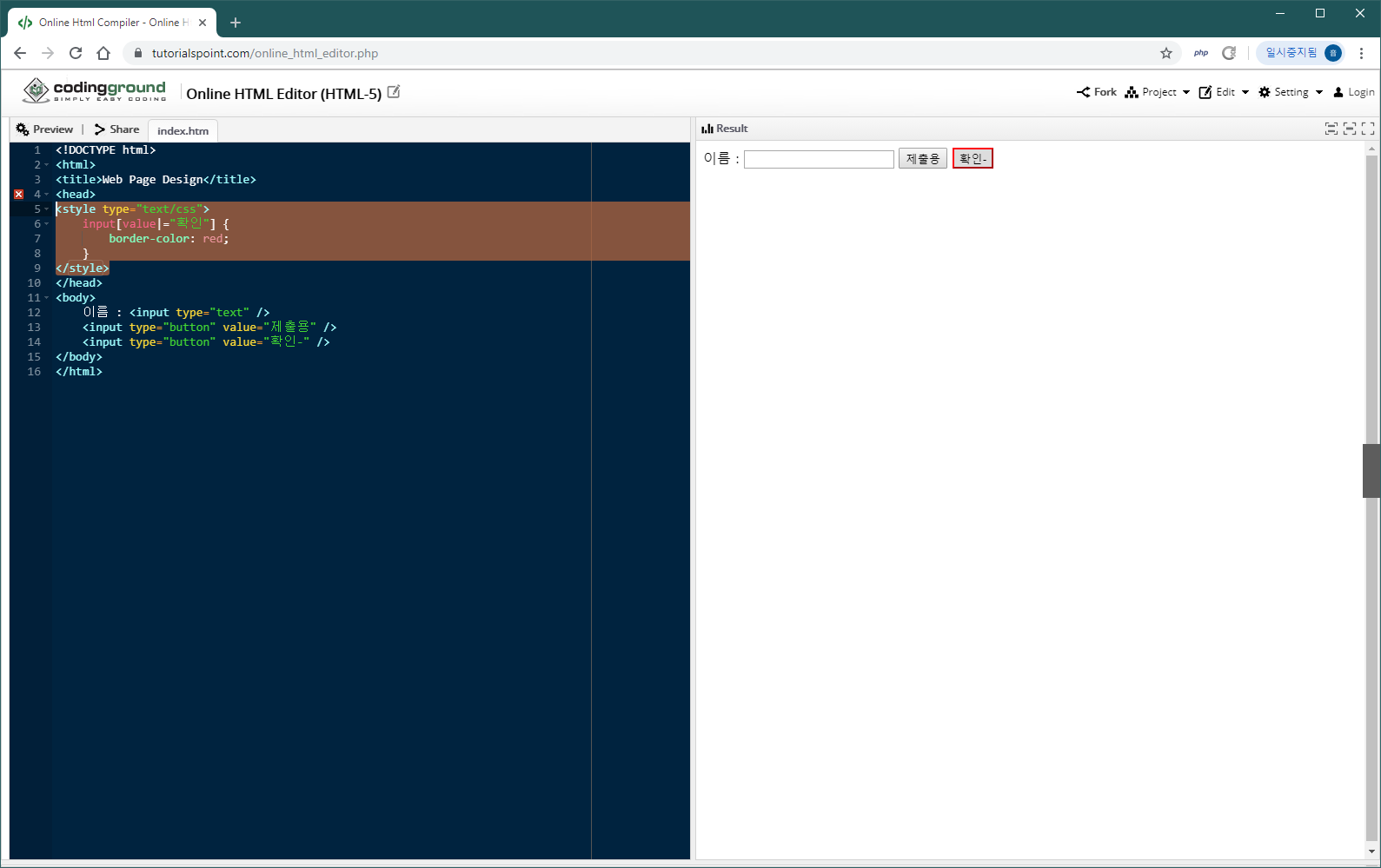The image size is (1381, 868).
Task: Open the Chrome three-dot menu
Action: [1362, 53]
